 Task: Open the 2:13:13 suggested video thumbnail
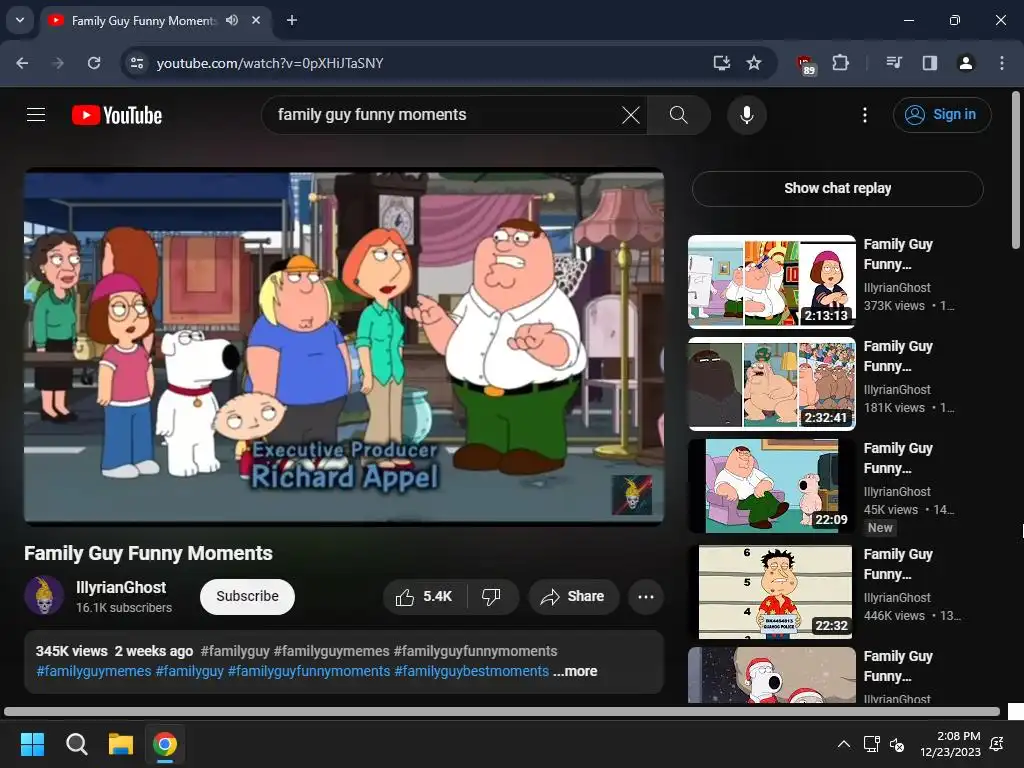pos(772,281)
